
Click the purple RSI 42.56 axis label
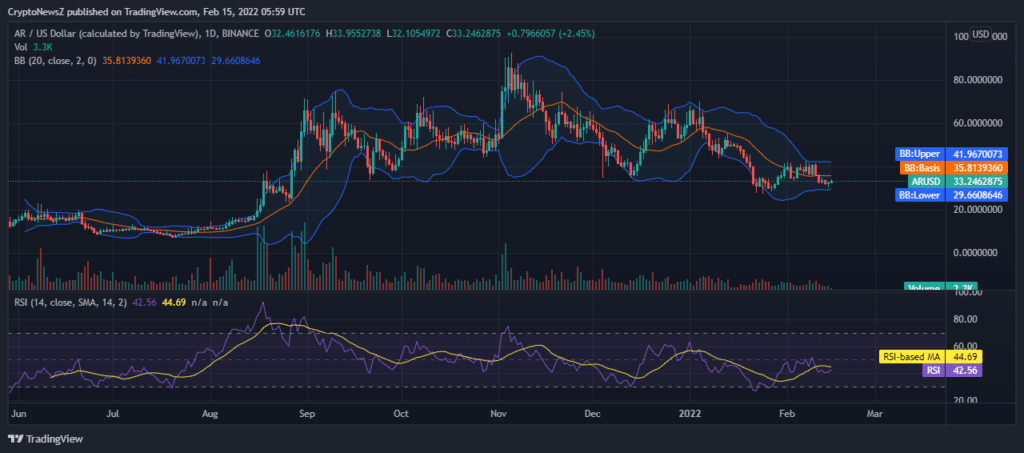(x=953, y=370)
